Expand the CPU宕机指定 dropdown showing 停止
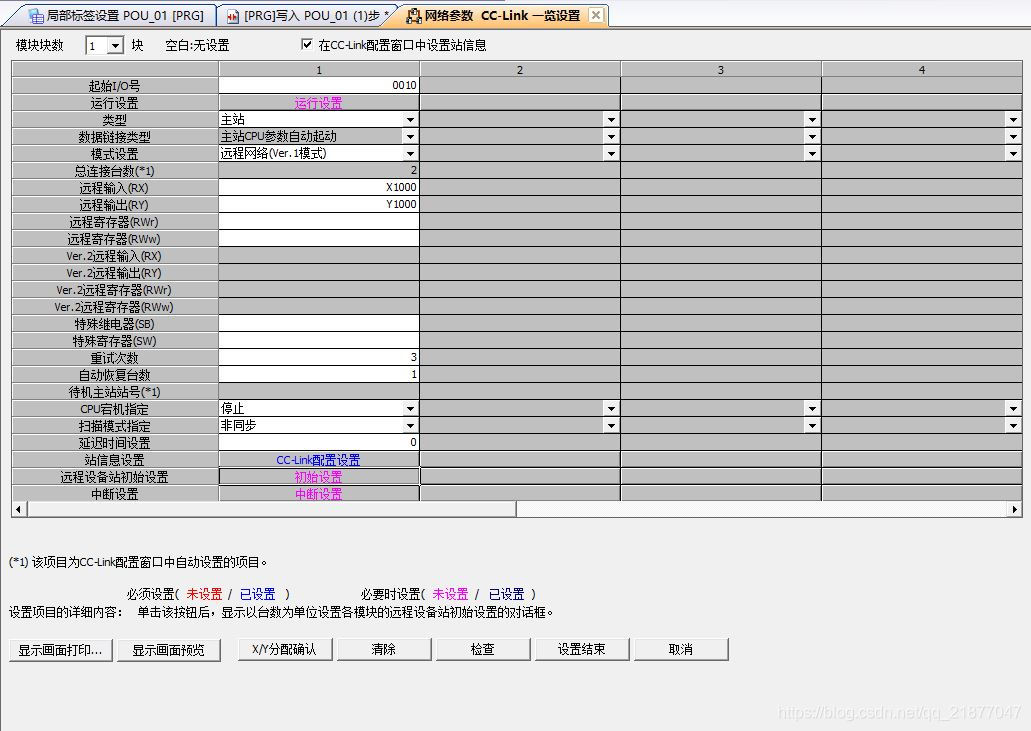This screenshot has height=731, width=1031. tap(410, 408)
